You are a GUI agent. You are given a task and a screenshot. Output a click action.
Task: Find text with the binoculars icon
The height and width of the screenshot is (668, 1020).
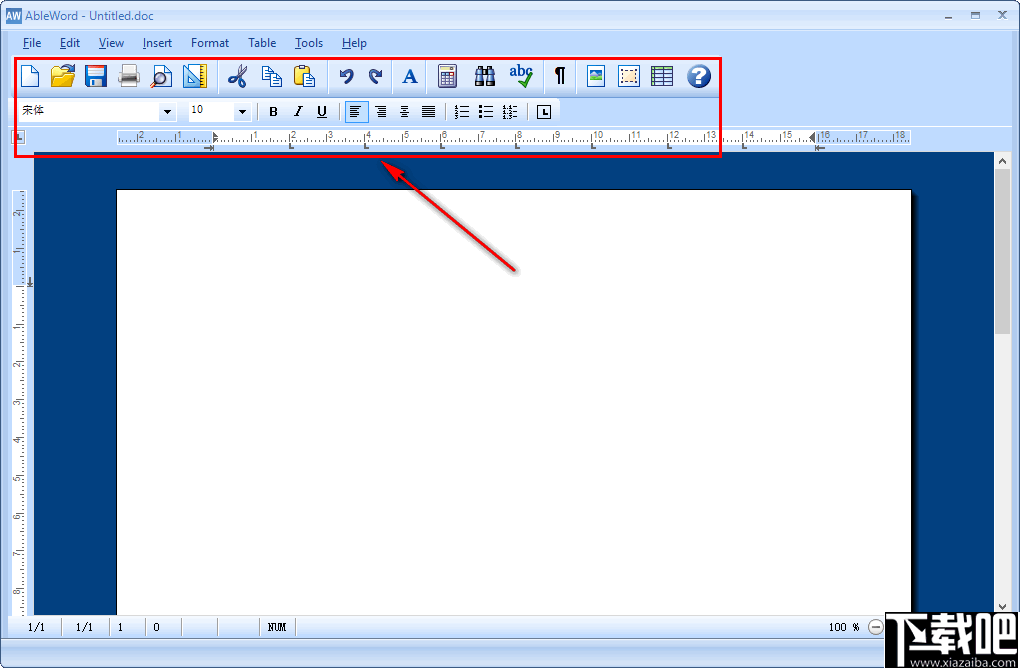pyautogui.click(x=485, y=76)
